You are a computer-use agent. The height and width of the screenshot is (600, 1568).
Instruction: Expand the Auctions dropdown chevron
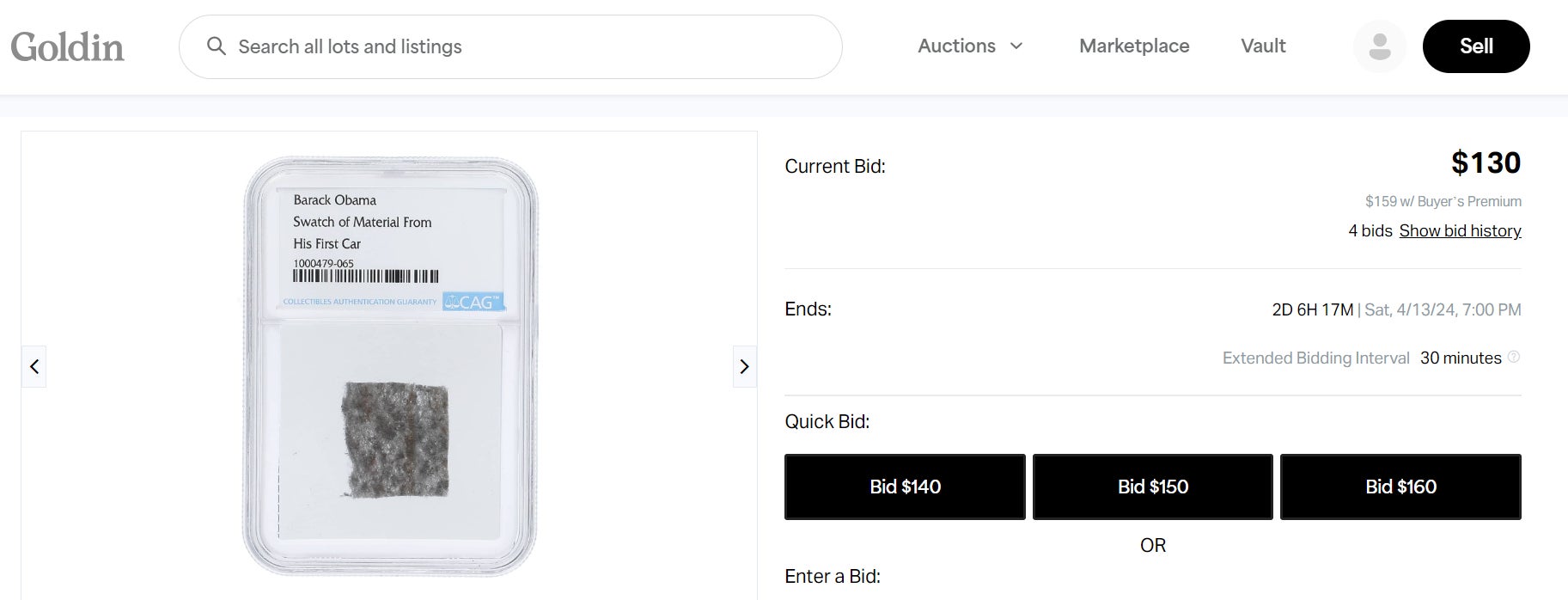pos(1016,46)
